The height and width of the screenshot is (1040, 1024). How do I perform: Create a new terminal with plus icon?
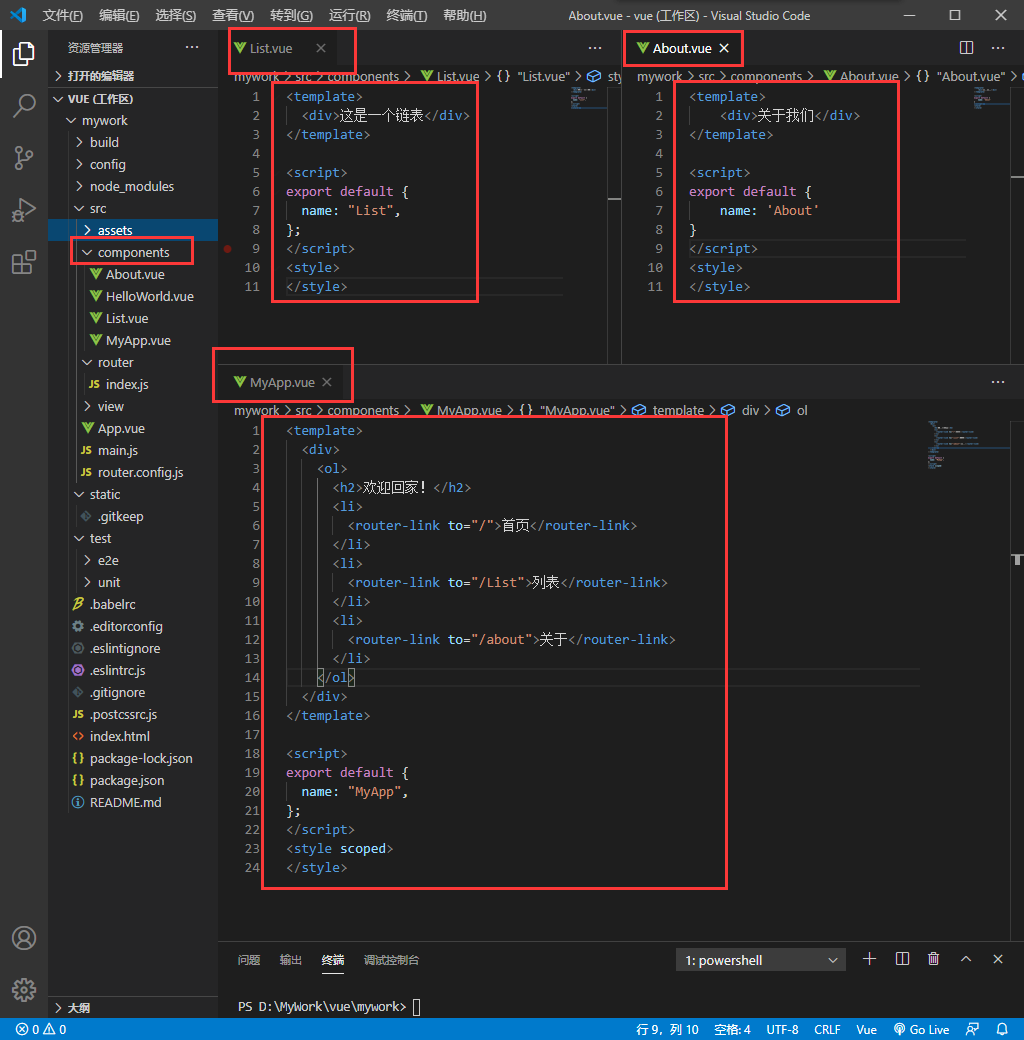click(x=869, y=959)
